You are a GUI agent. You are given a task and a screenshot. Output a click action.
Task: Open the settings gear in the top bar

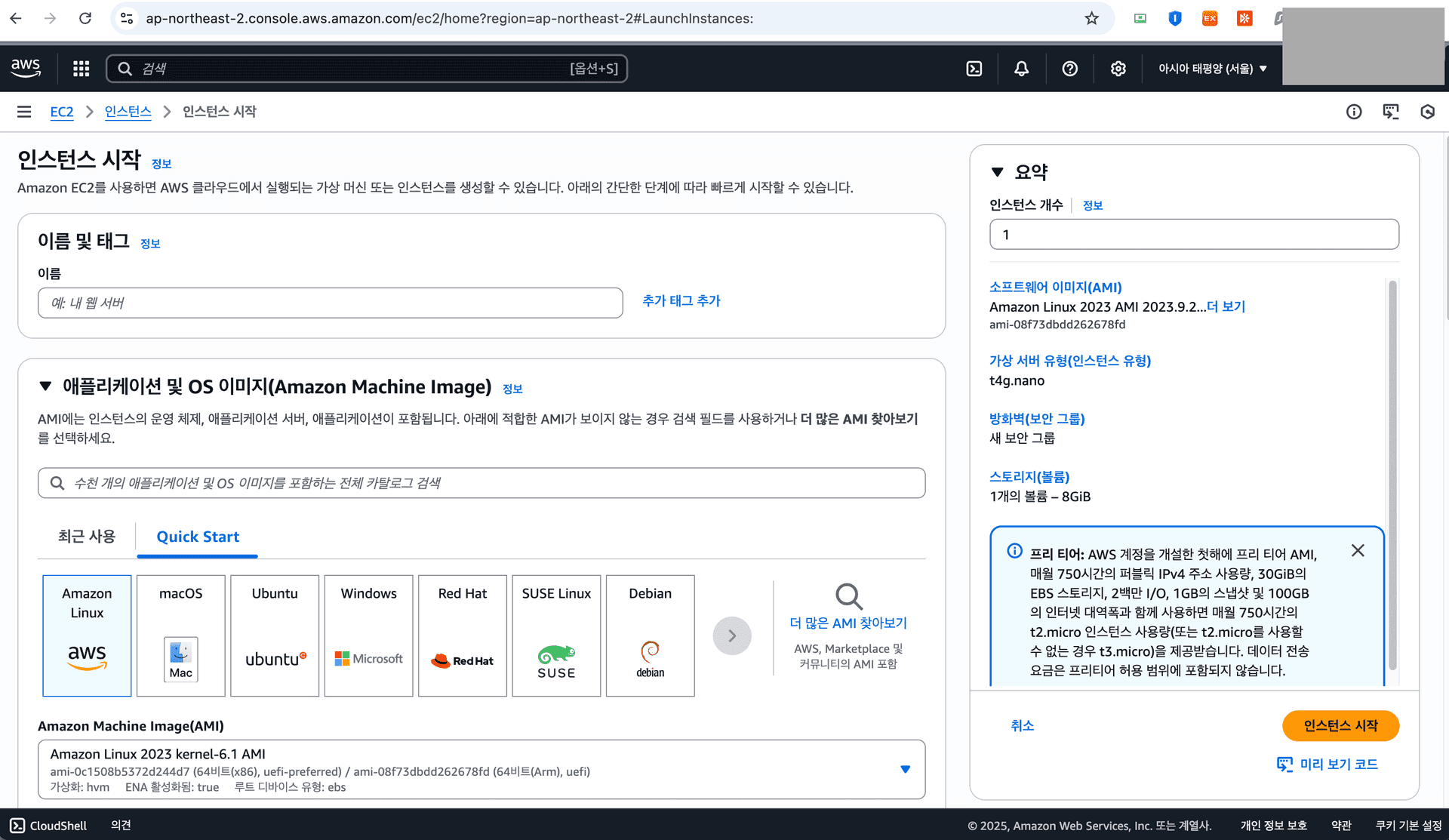(1118, 68)
